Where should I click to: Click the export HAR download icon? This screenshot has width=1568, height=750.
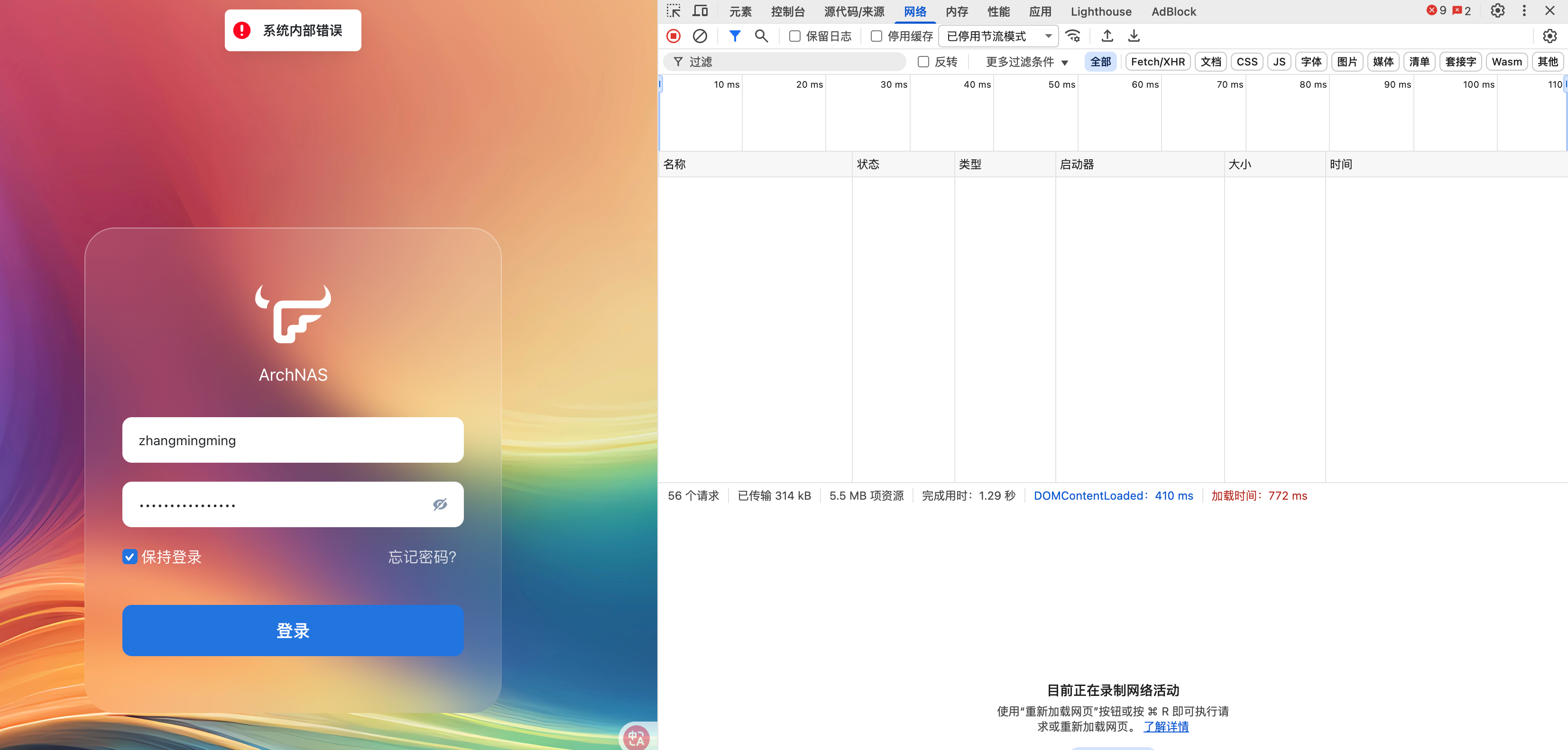click(x=1134, y=36)
